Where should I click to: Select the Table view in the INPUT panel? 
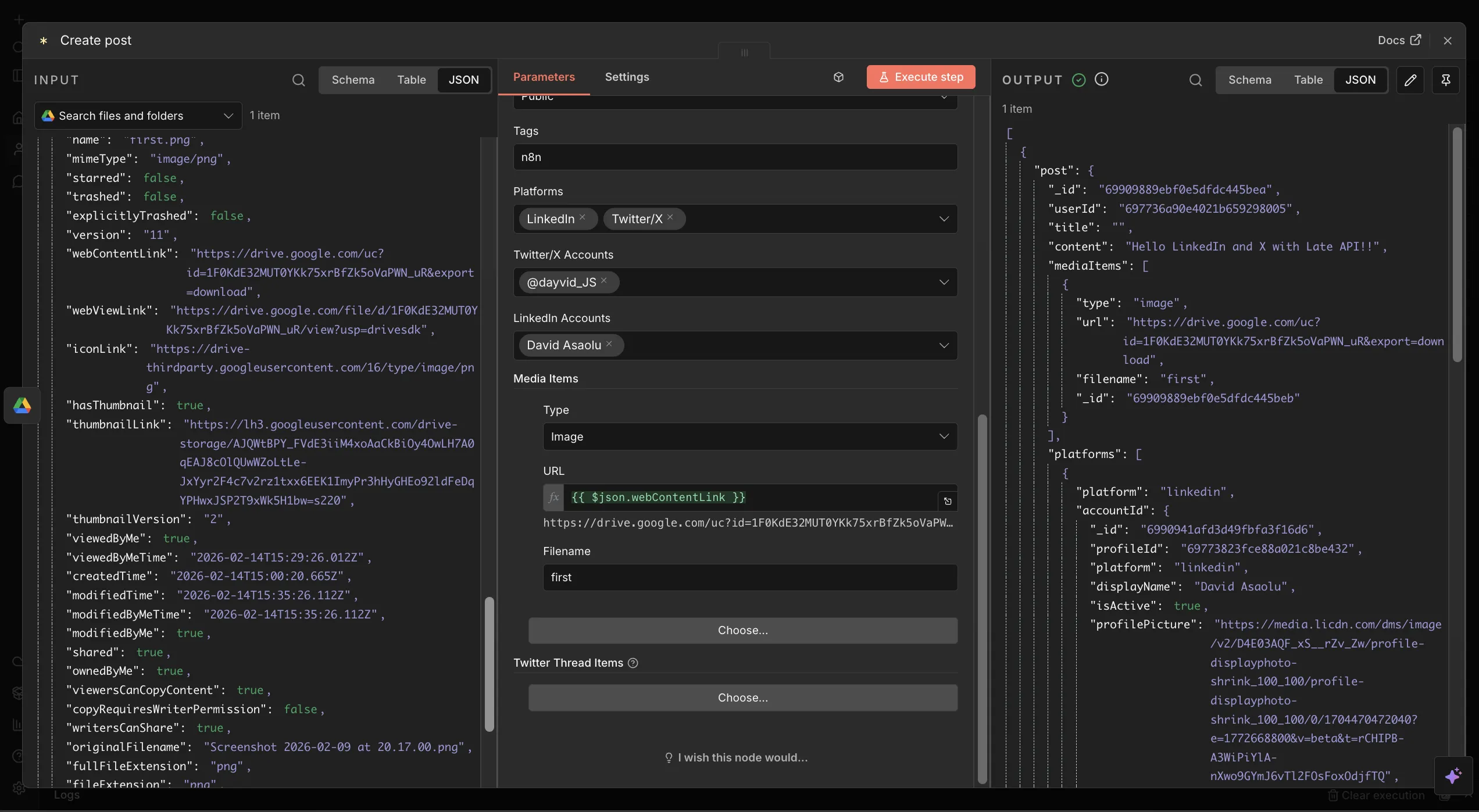click(412, 80)
